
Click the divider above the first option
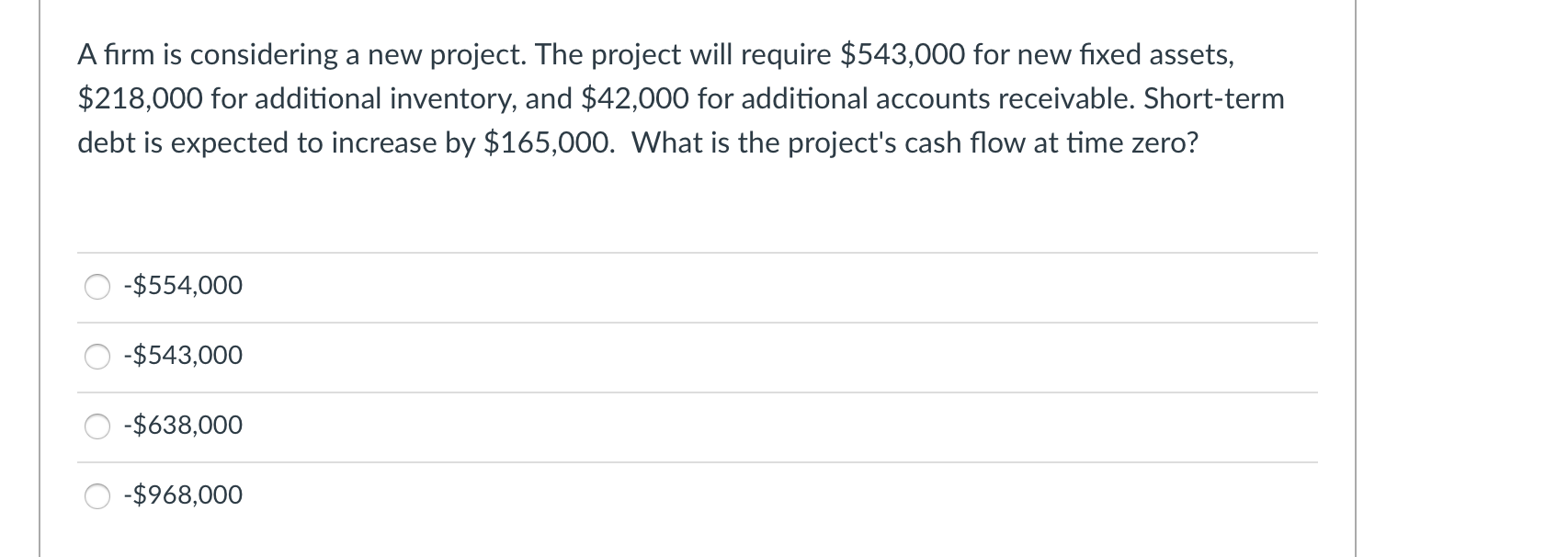click(x=699, y=254)
